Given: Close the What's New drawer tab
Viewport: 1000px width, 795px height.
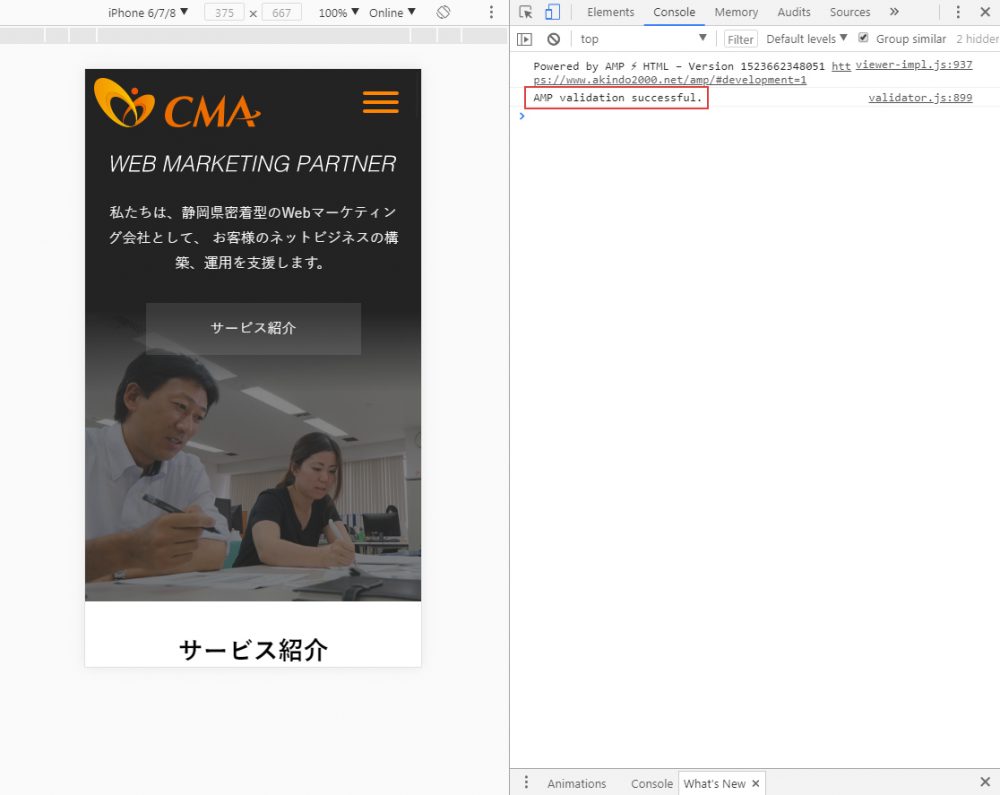Looking at the screenshot, I should 756,783.
